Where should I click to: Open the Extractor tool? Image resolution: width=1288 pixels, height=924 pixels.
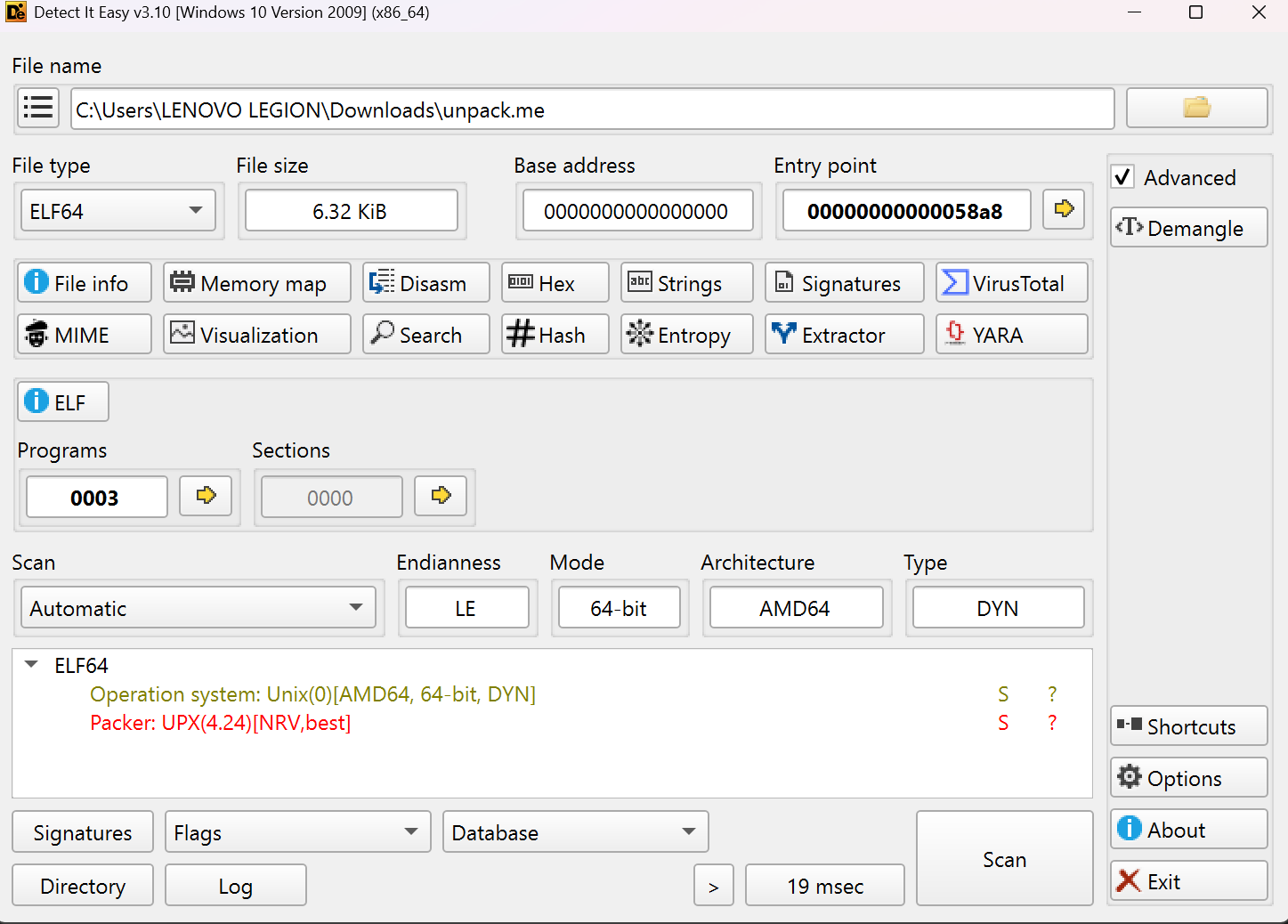[x=844, y=335]
